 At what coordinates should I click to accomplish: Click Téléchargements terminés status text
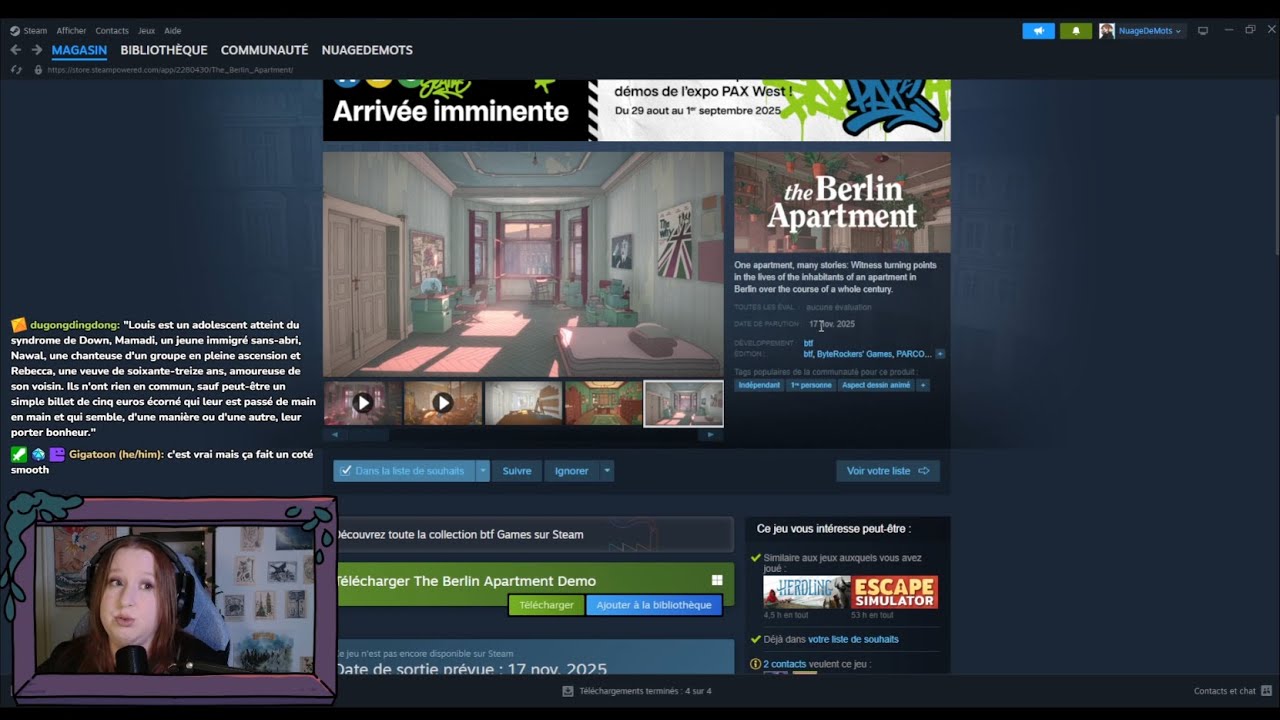645,691
